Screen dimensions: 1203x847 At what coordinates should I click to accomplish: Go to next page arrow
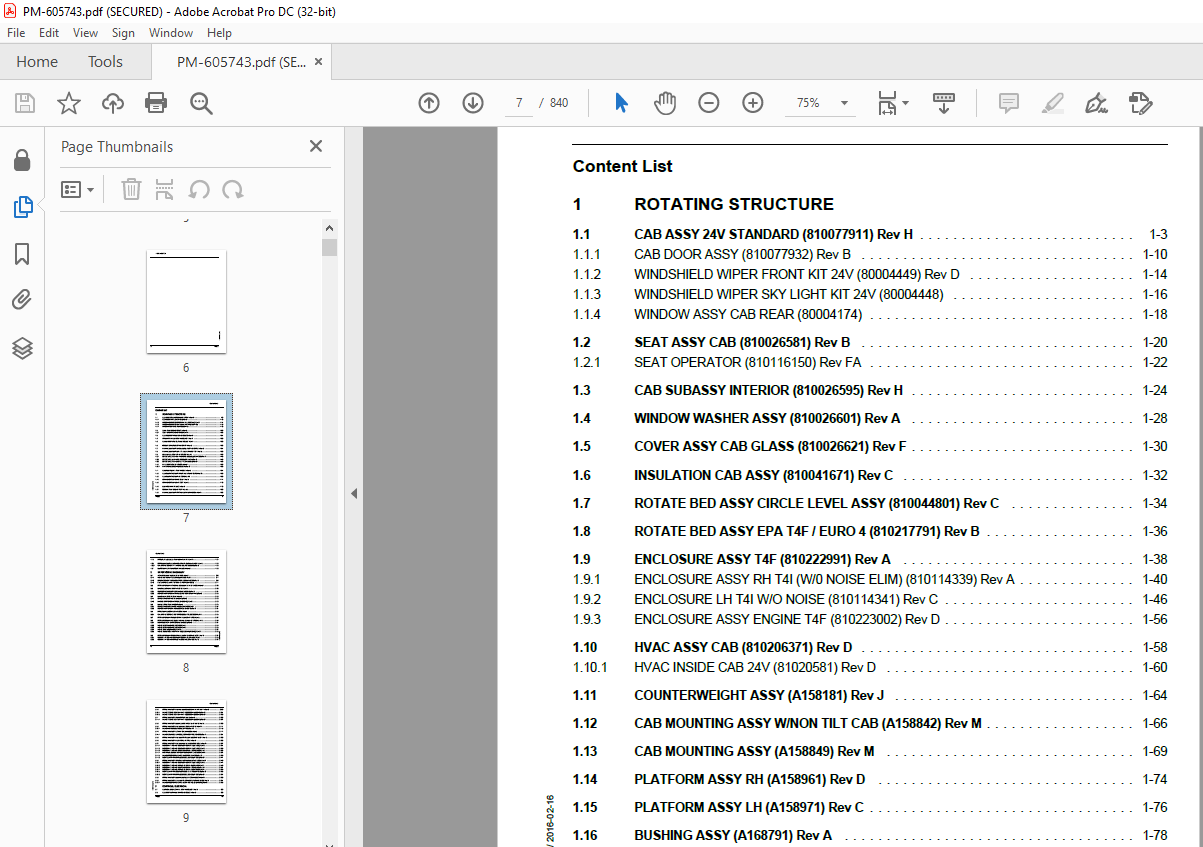pyautogui.click(x=473, y=103)
